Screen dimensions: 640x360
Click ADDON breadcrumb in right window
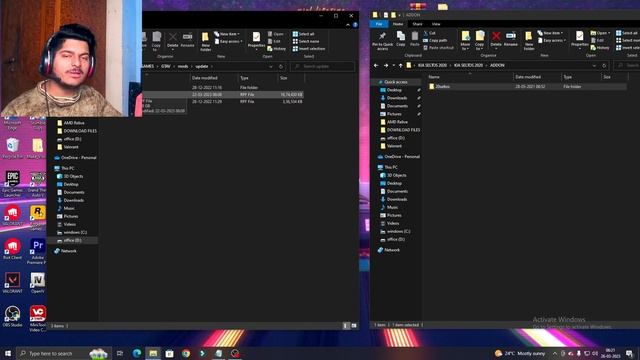497,65
